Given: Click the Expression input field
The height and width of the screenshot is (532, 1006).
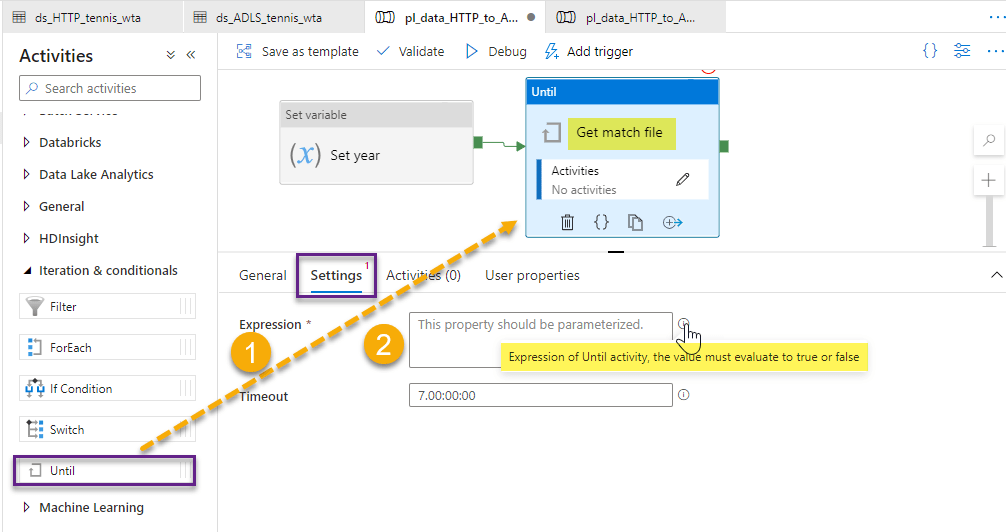Looking at the screenshot, I should (540, 339).
